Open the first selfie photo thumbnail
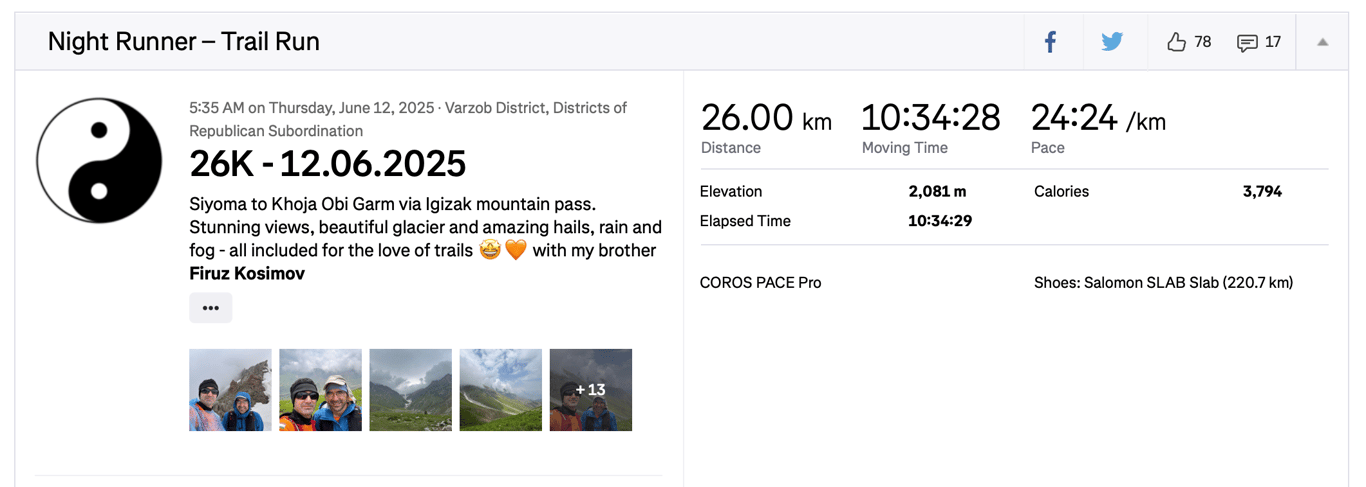Screen dimensions: 1366x487 tap(230, 390)
